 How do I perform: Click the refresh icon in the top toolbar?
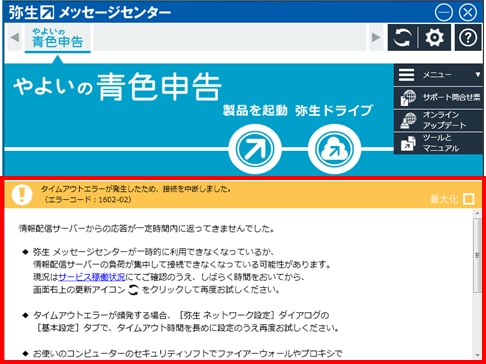[402, 37]
